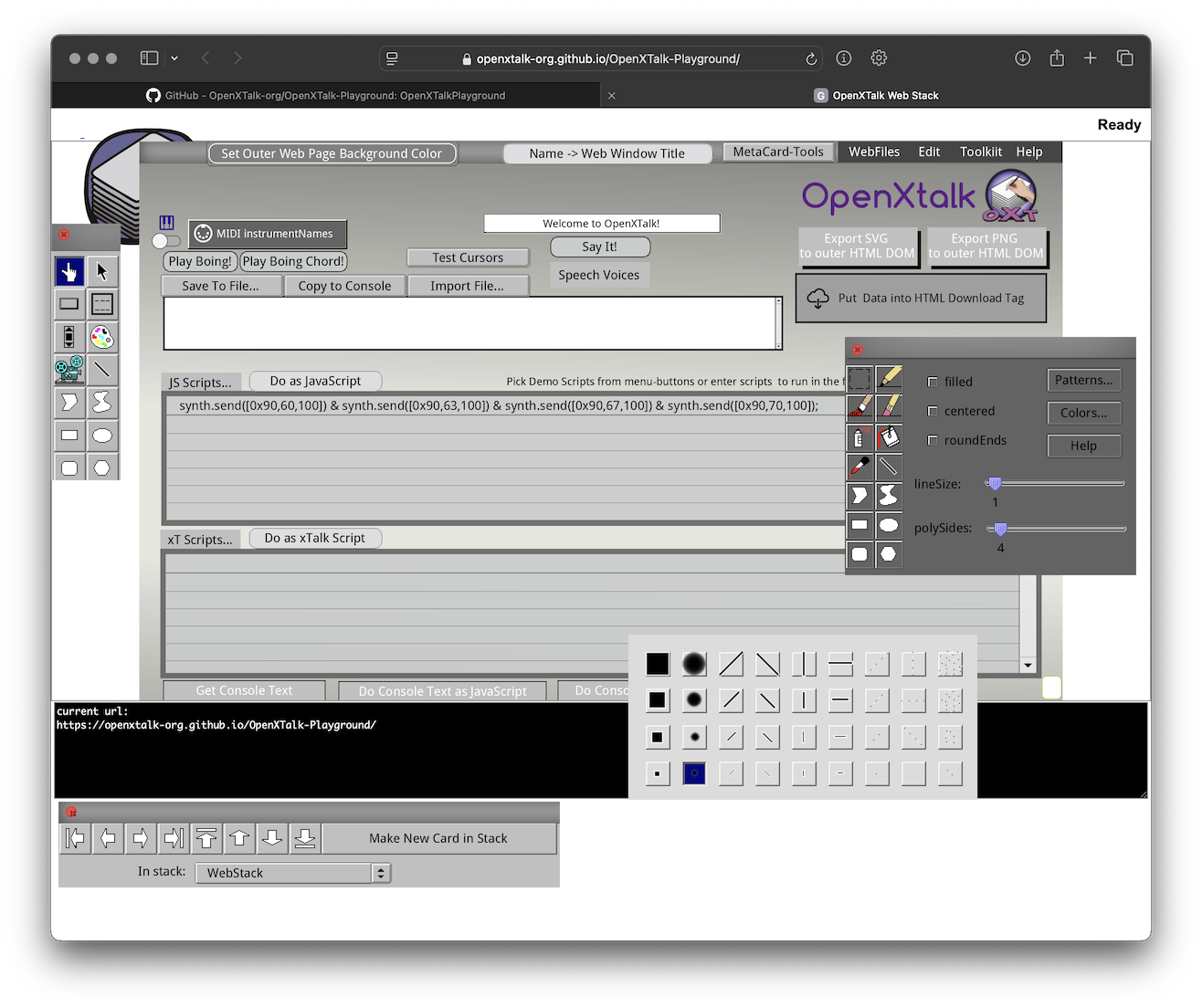Click the Play Boing Chord! button

pos(293,261)
